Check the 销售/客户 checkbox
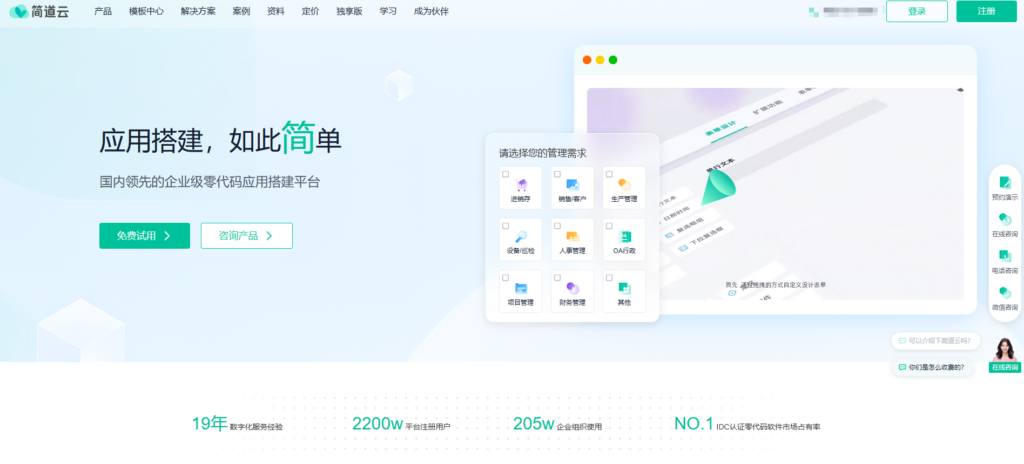 (557, 174)
